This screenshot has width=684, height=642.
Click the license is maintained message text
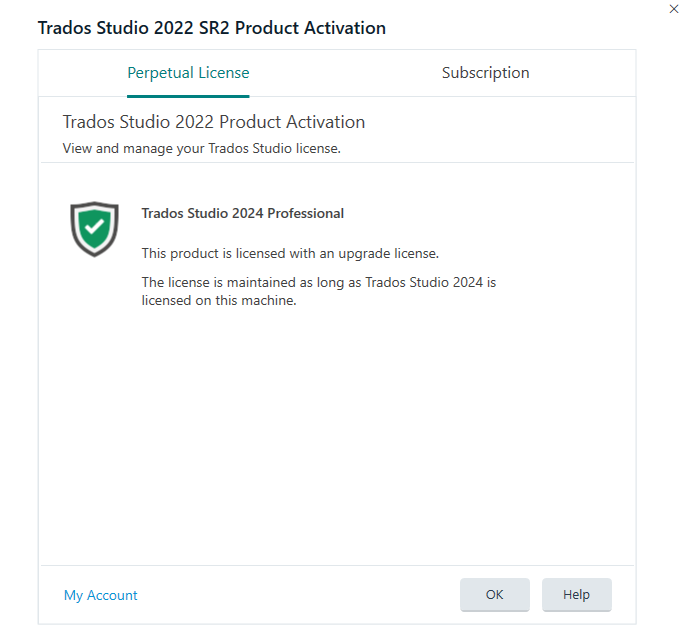point(319,291)
